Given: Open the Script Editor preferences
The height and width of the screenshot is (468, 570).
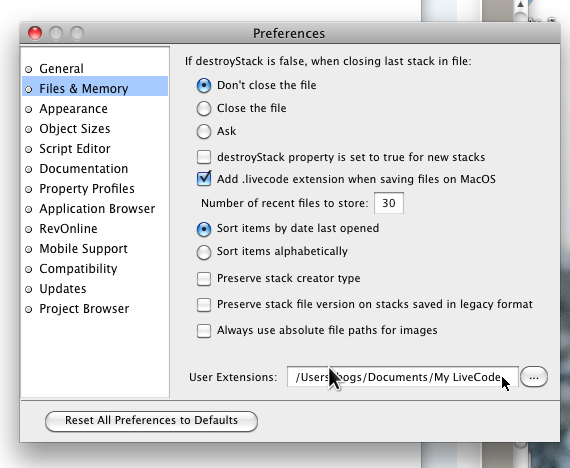Looking at the screenshot, I should [x=95, y=149].
